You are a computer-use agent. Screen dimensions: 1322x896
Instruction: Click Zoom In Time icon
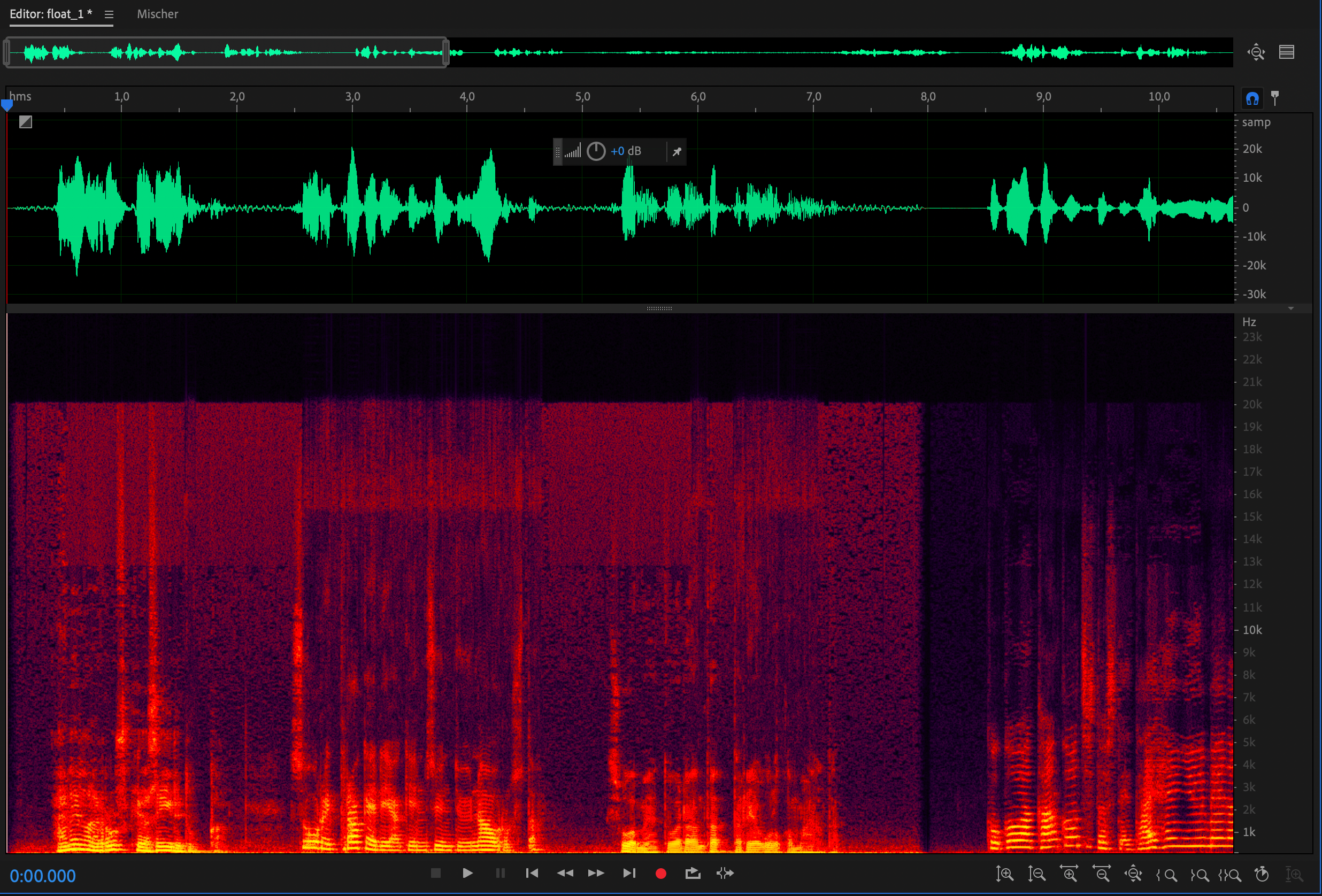click(x=1069, y=874)
